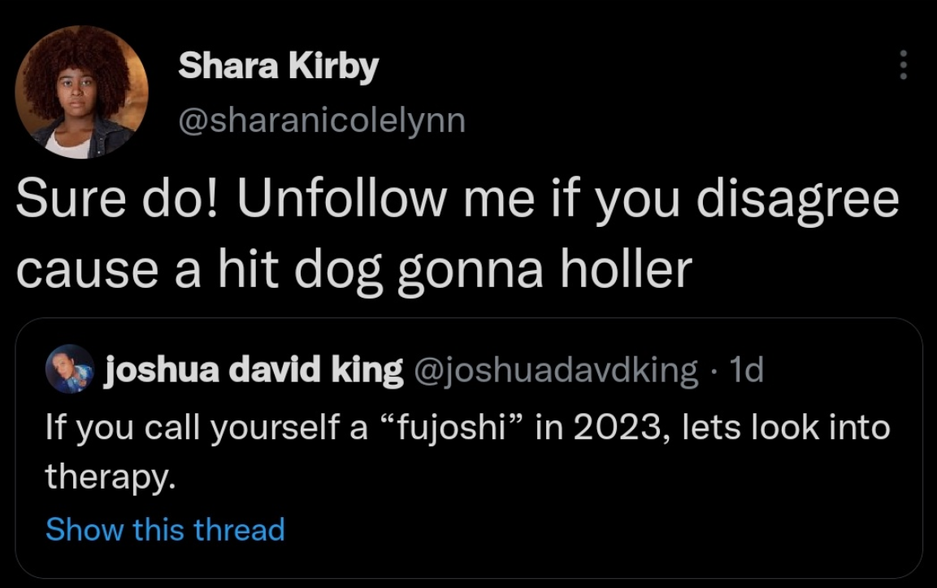Open the three-dot more options menu
The width and height of the screenshot is (937, 588).
click(903, 65)
